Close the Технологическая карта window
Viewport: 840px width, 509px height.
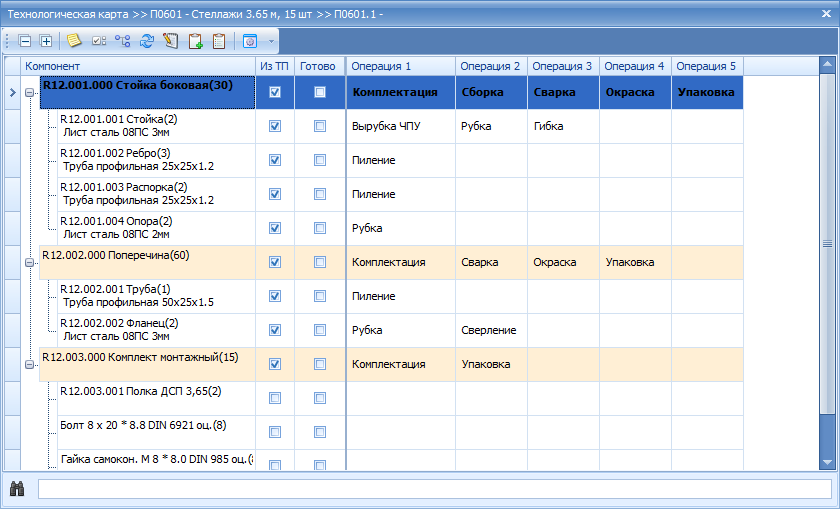[x=827, y=13]
